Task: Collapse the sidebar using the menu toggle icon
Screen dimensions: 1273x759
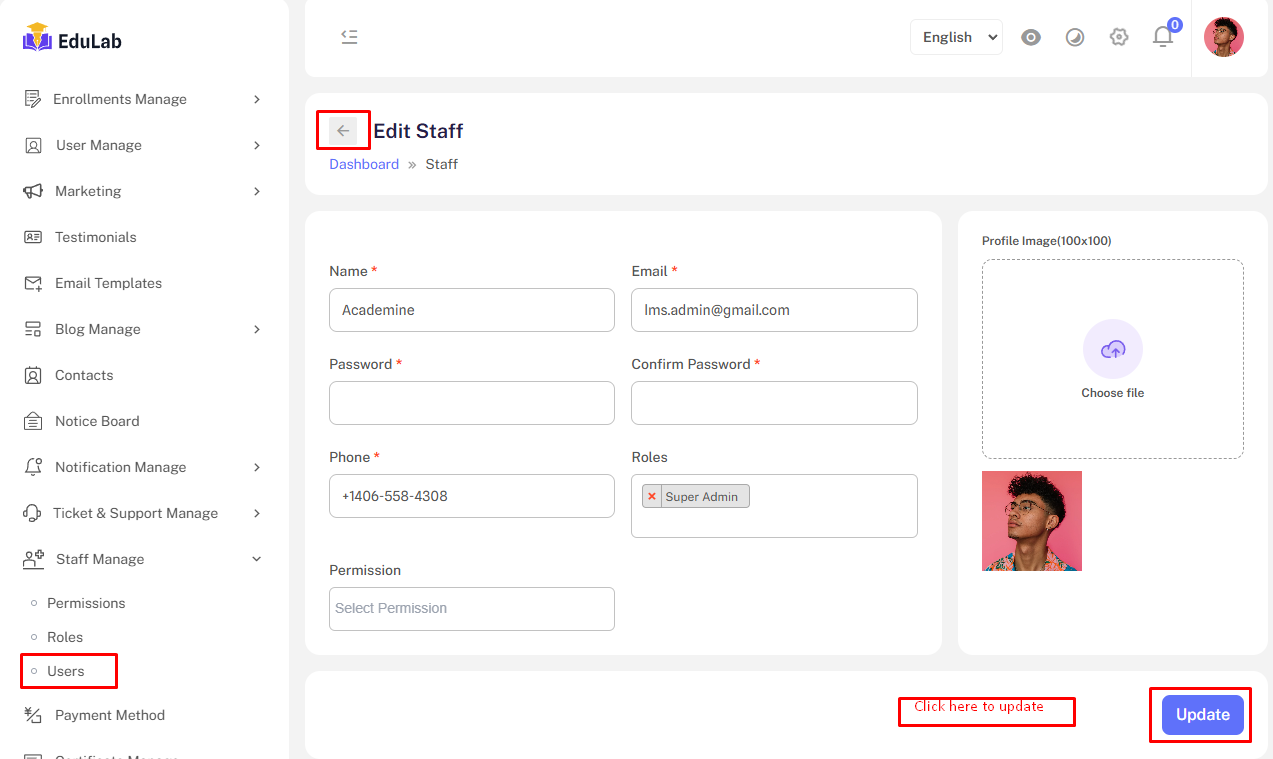Action: 349,37
